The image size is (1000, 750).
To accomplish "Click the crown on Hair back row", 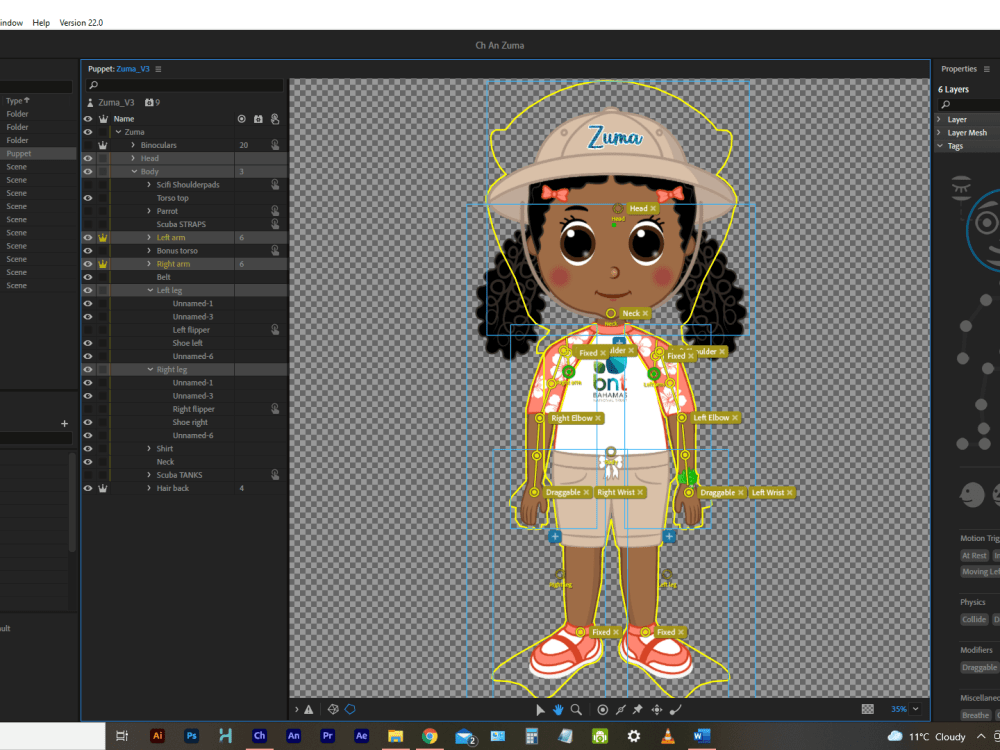I will (103, 489).
